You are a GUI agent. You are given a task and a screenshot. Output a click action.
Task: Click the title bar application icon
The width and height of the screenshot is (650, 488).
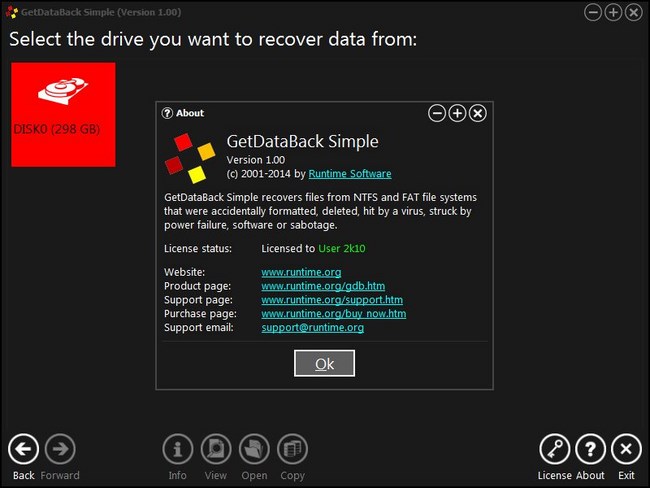[12, 12]
